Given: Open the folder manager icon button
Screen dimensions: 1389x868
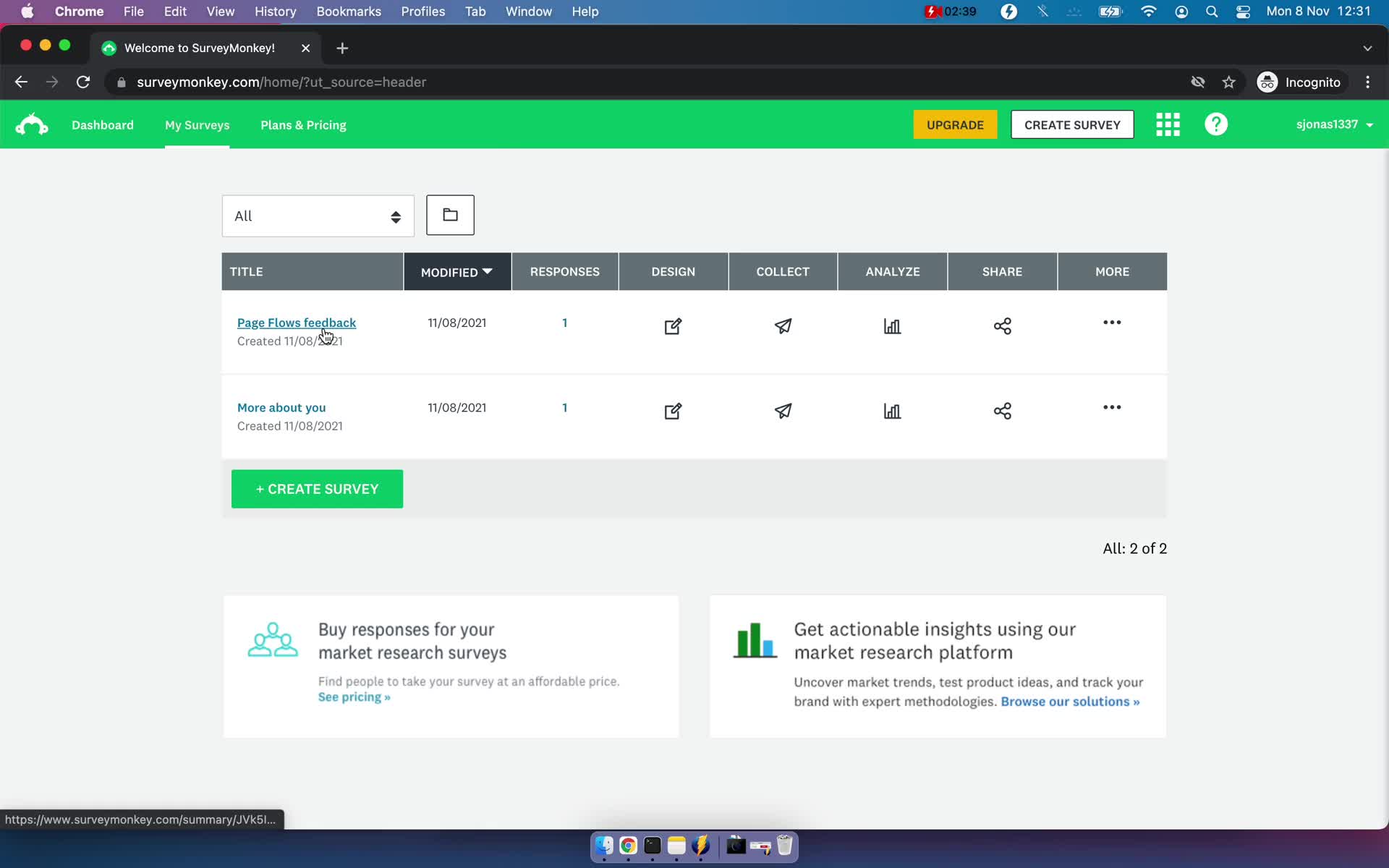Looking at the screenshot, I should coord(450,215).
